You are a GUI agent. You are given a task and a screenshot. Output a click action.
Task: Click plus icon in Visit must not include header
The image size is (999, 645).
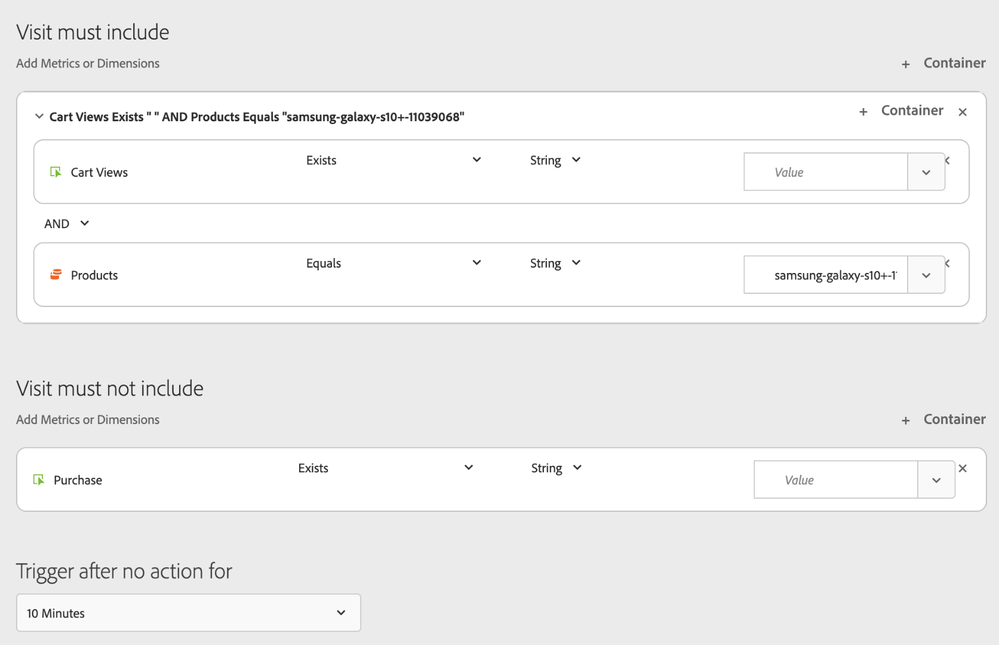[x=905, y=420]
